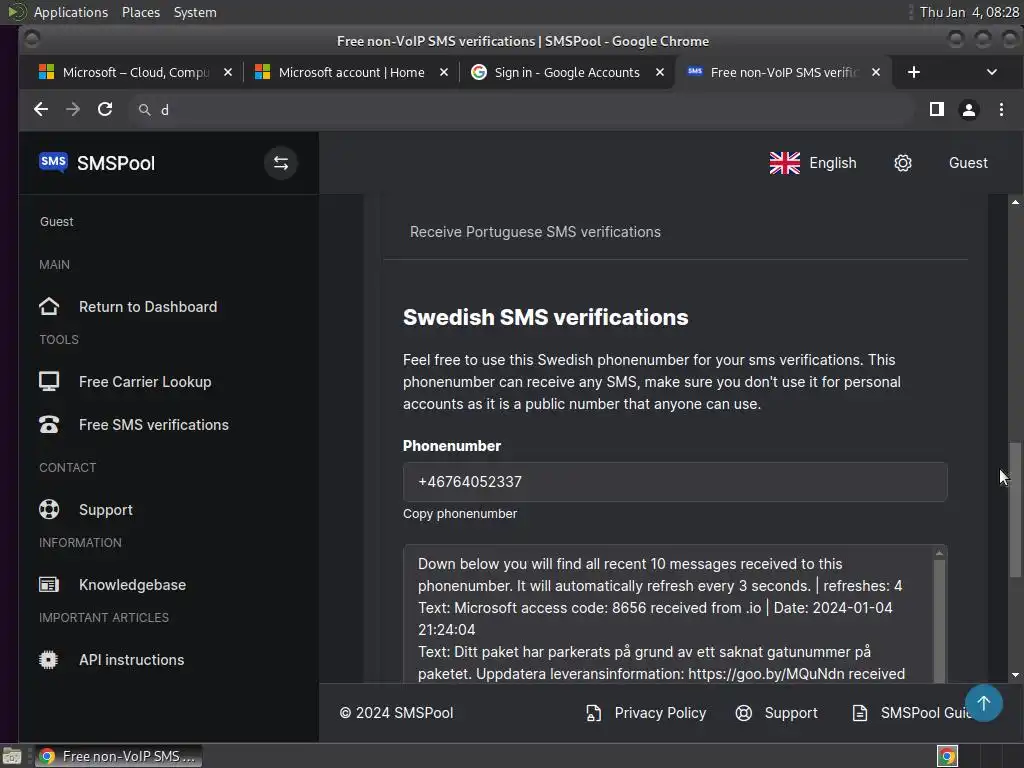Open Free Carrier Lookup page
The height and width of the screenshot is (768, 1024).
(x=145, y=381)
